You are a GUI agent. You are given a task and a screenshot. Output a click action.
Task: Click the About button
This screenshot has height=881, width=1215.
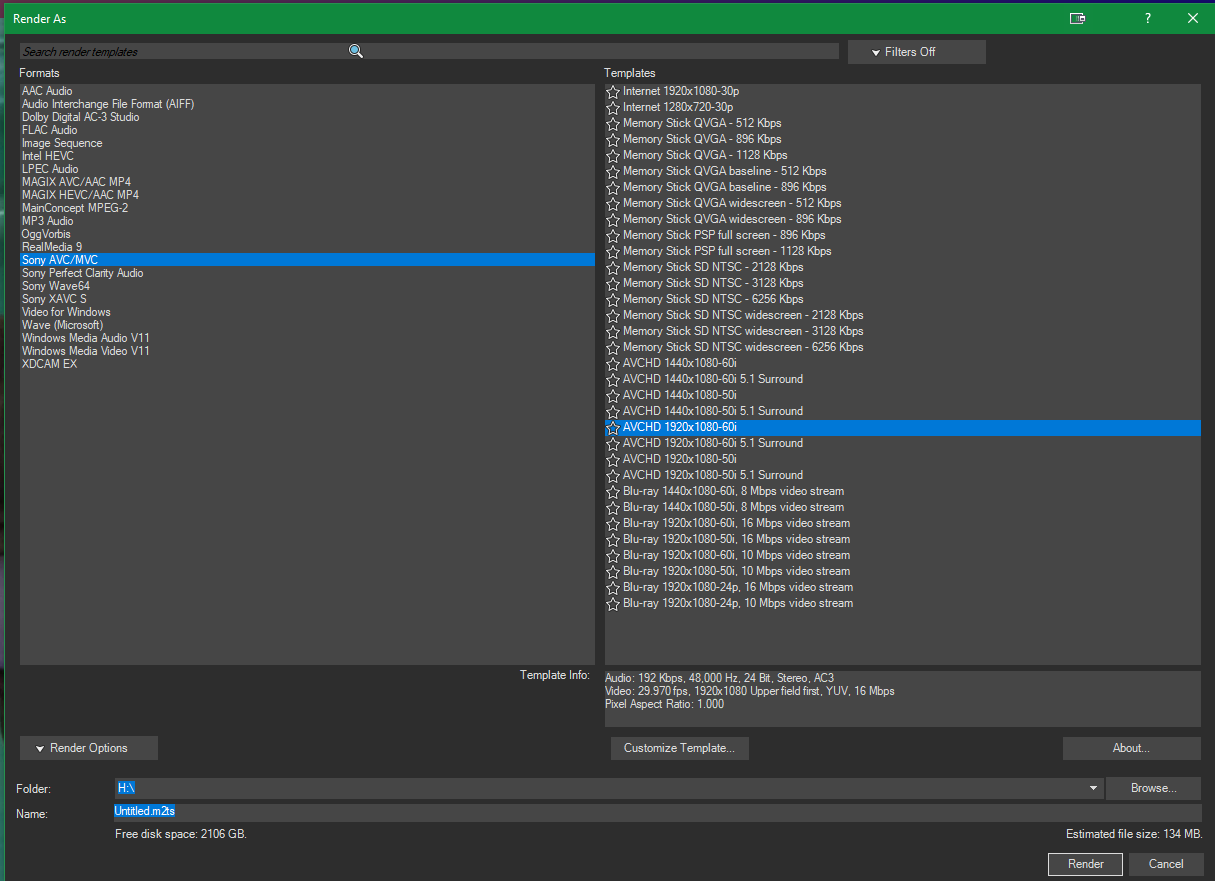pos(1131,748)
